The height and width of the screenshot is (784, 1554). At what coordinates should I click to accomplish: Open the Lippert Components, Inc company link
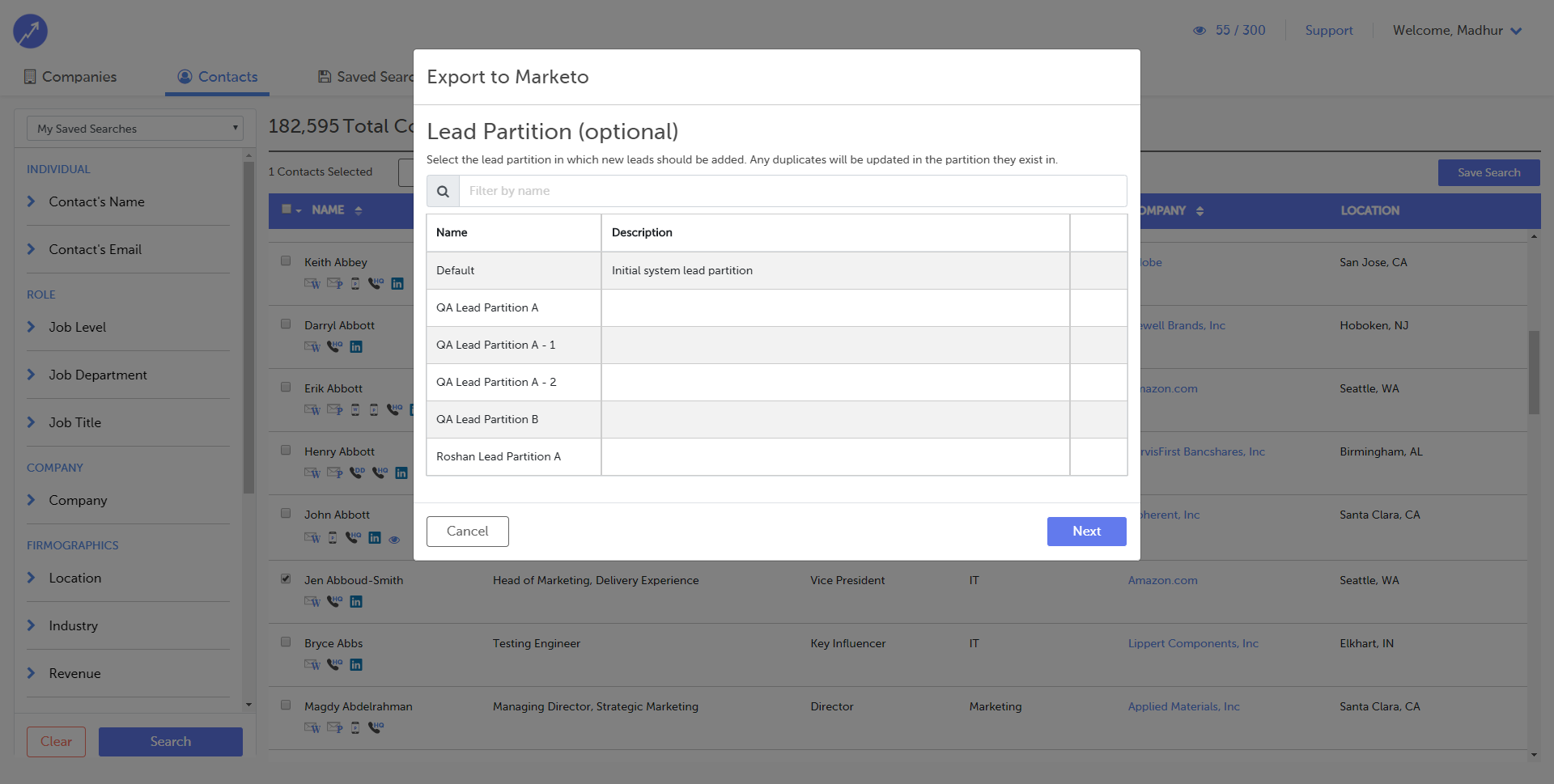(x=1193, y=644)
